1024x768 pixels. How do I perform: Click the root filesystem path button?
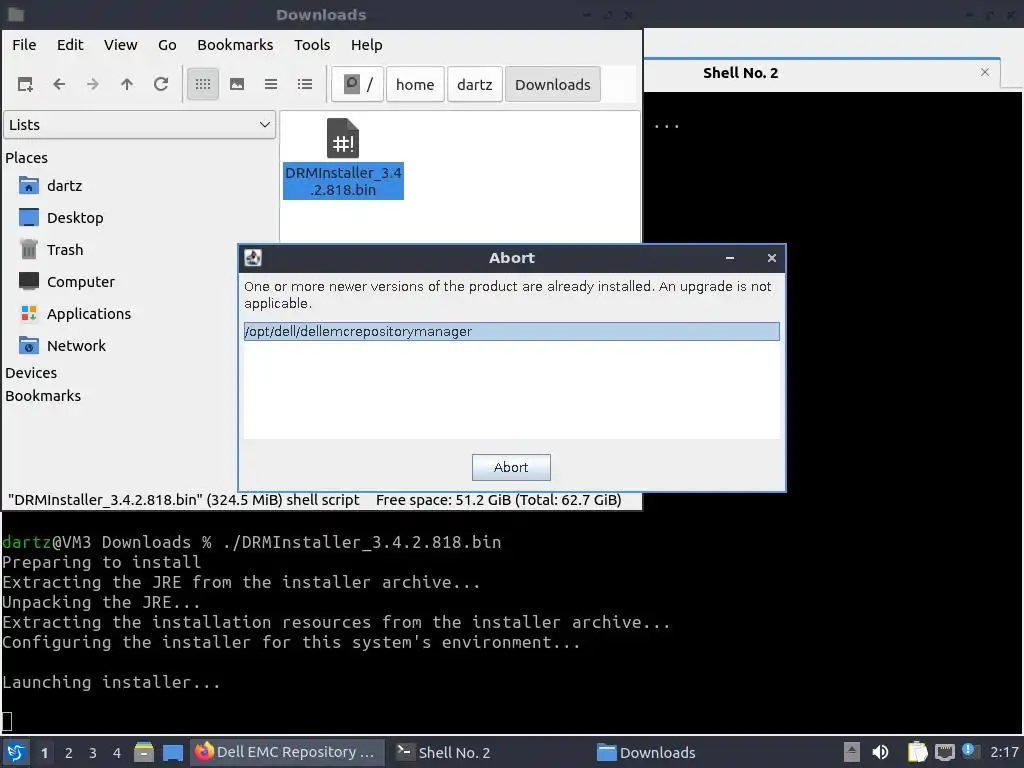tap(357, 84)
